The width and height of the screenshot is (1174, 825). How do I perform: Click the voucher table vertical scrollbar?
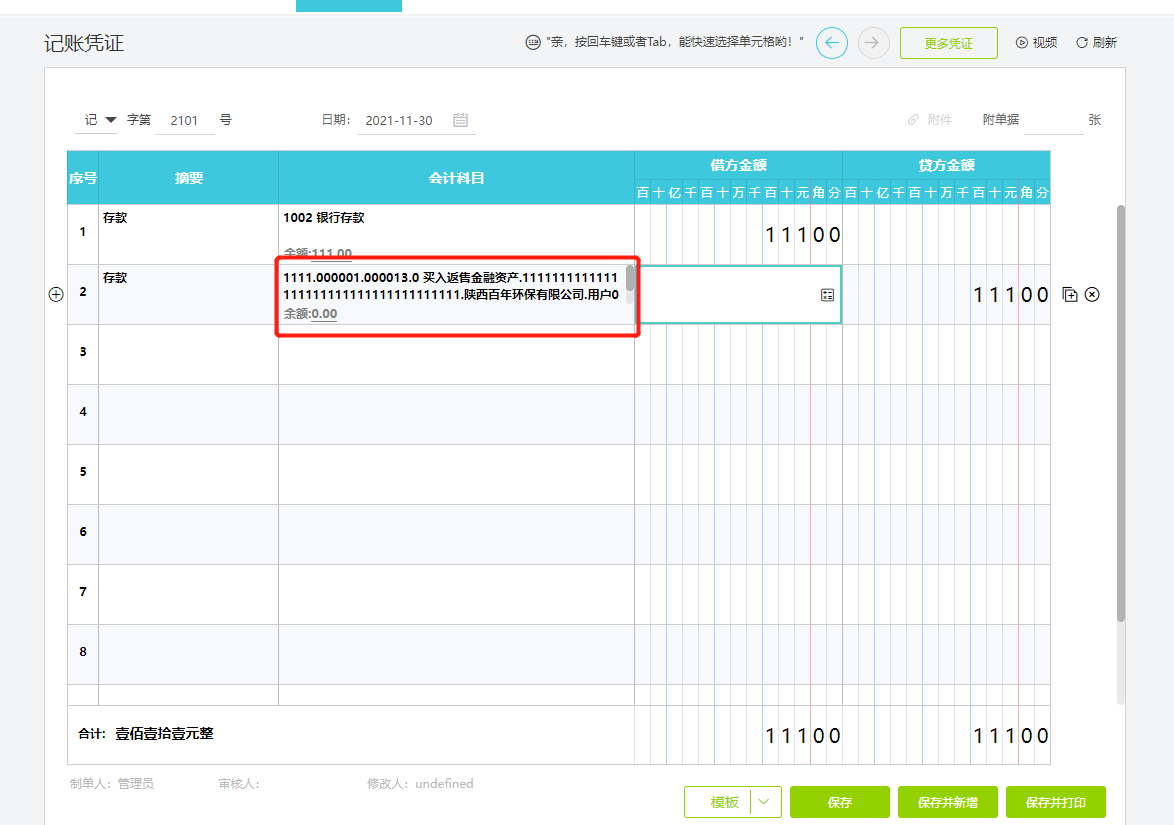1121,410
